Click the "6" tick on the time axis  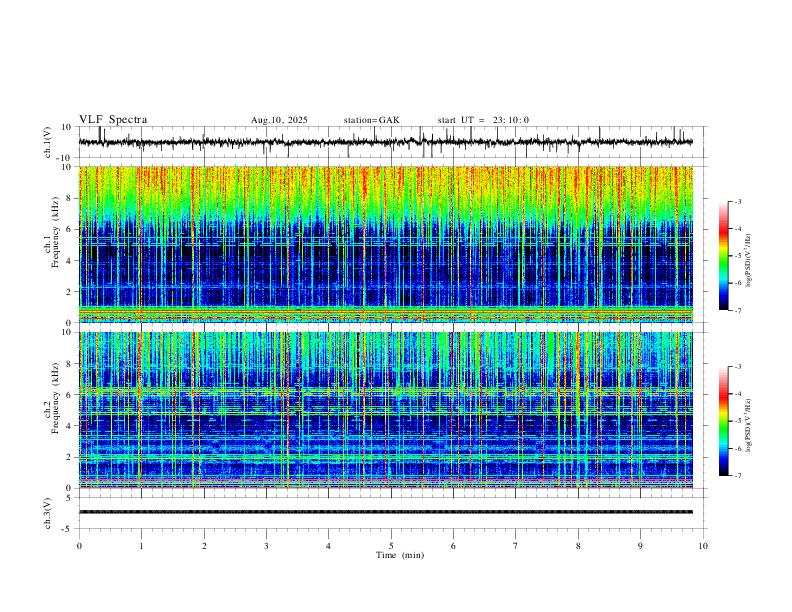click(x=453, y=546)
